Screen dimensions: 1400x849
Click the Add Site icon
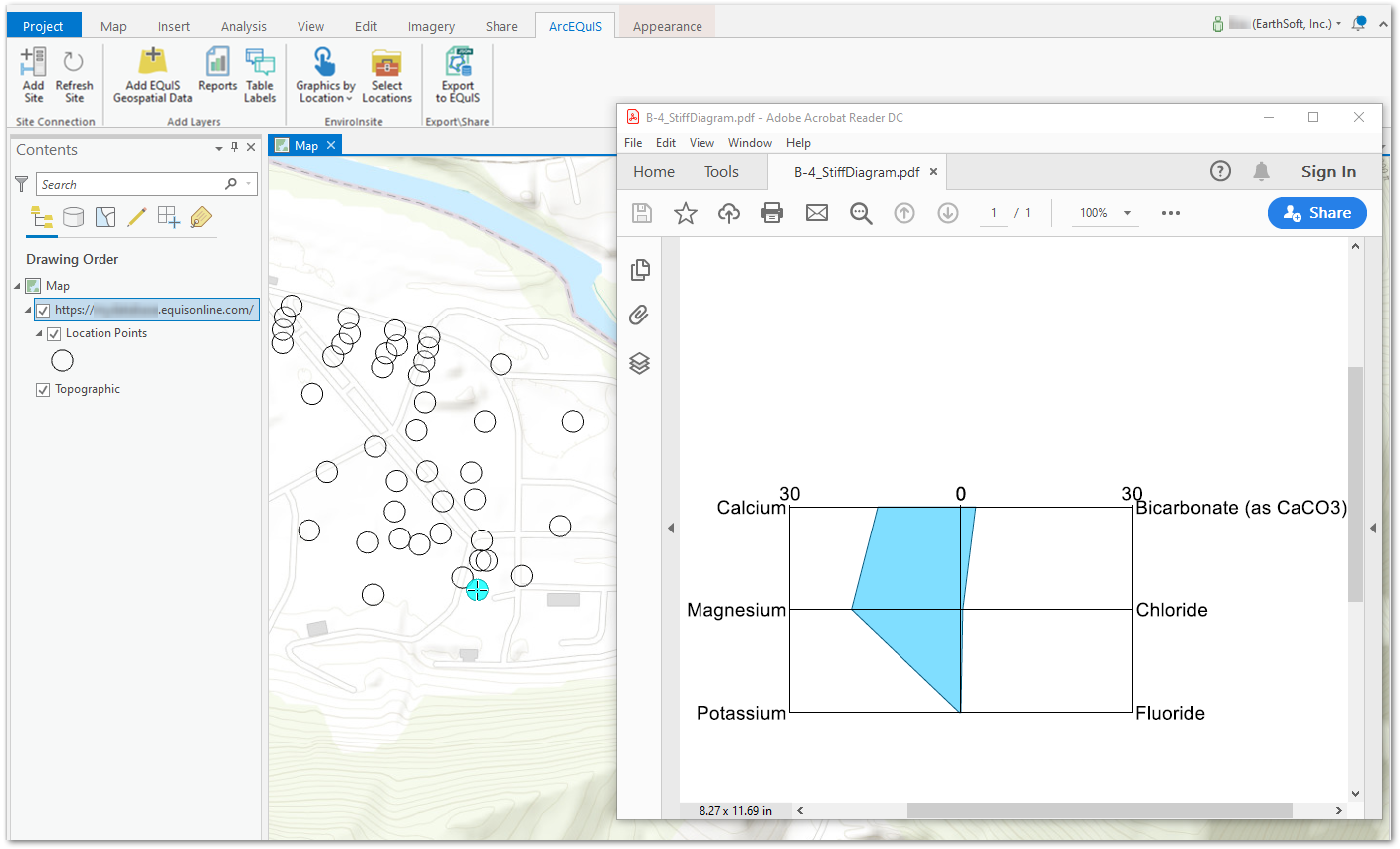point(33,64)
